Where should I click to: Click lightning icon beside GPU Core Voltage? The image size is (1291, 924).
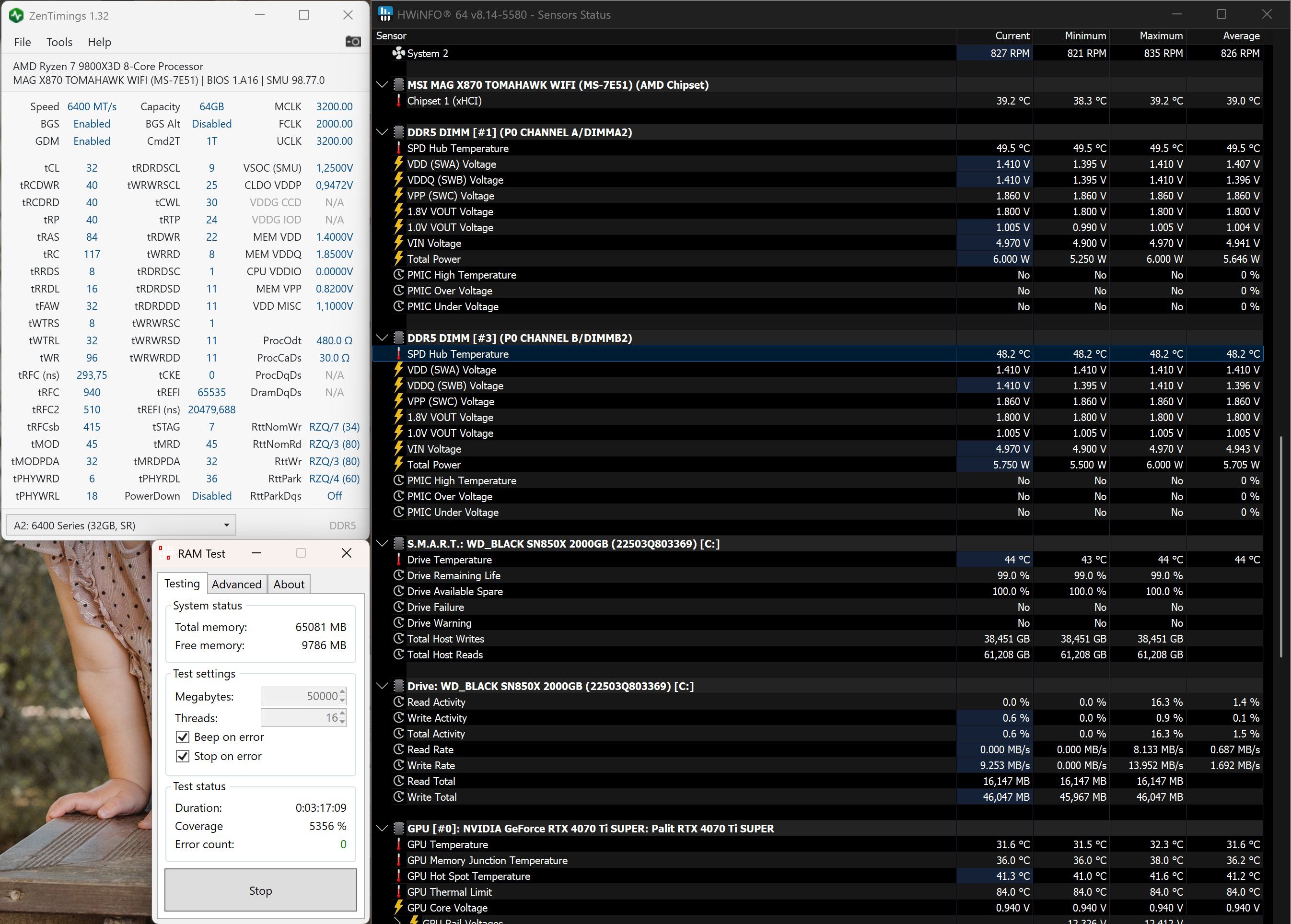pos(399,908)
